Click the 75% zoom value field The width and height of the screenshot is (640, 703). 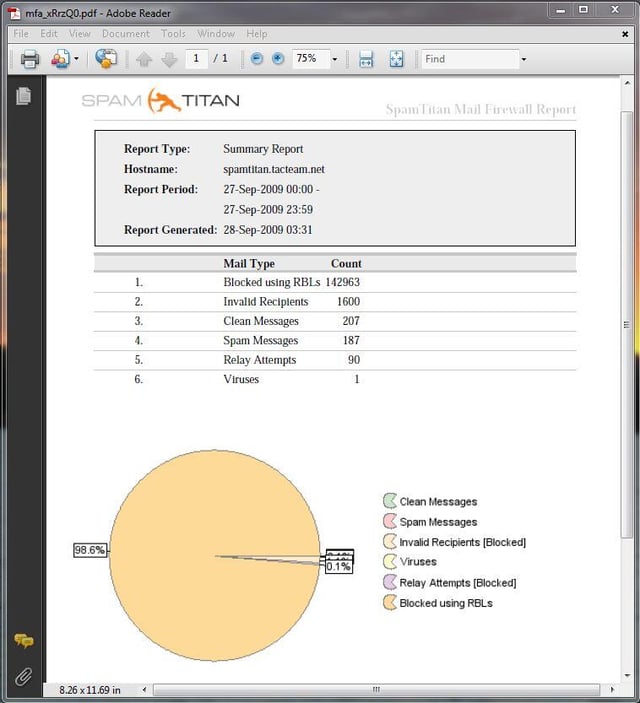click(x=311, y=58)
